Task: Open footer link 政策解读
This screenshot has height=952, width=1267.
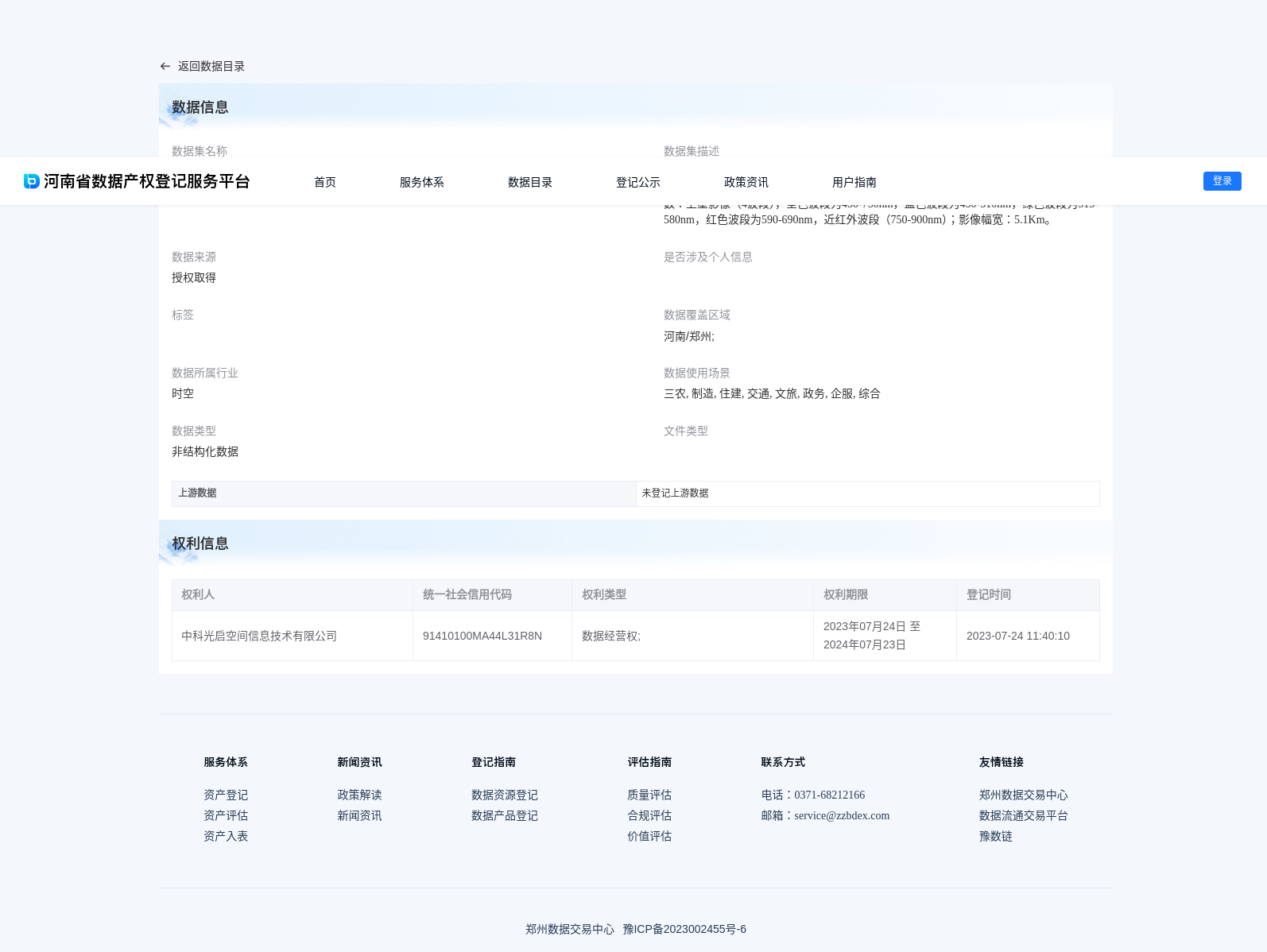Action: [x=359, y=795]
